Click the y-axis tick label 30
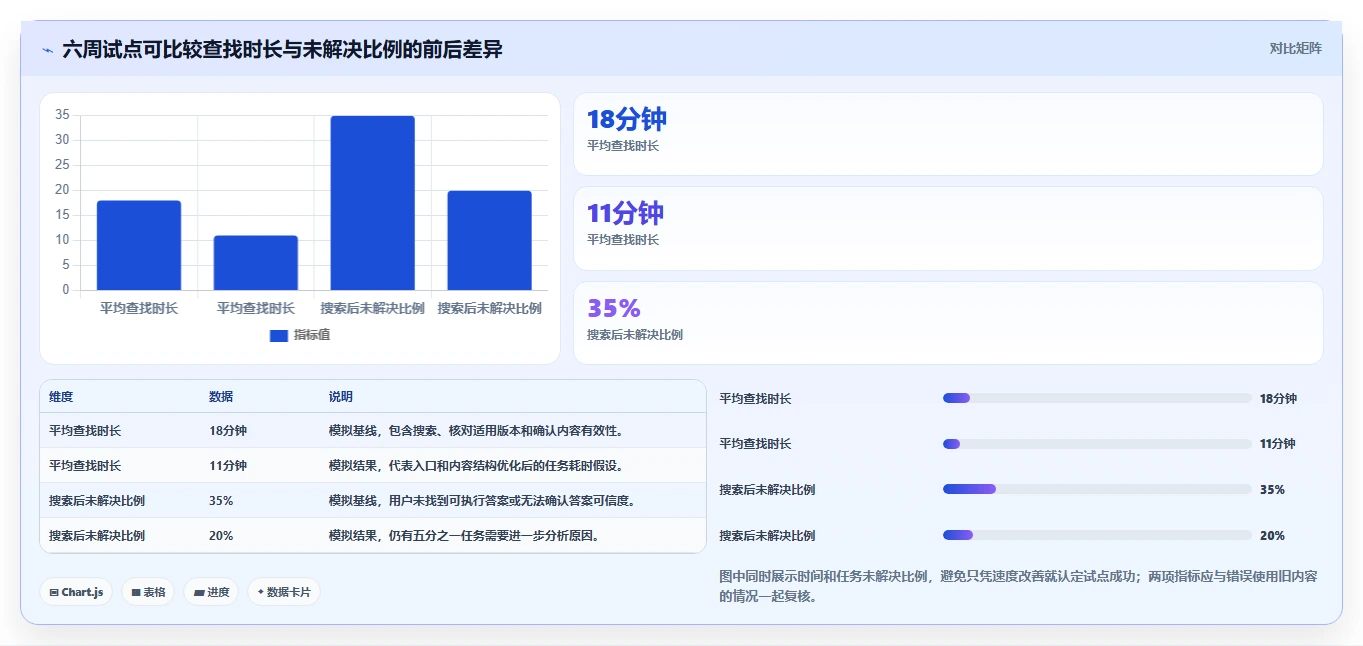The height and width of the screenshot is (646, 1363). pos(62,140)
